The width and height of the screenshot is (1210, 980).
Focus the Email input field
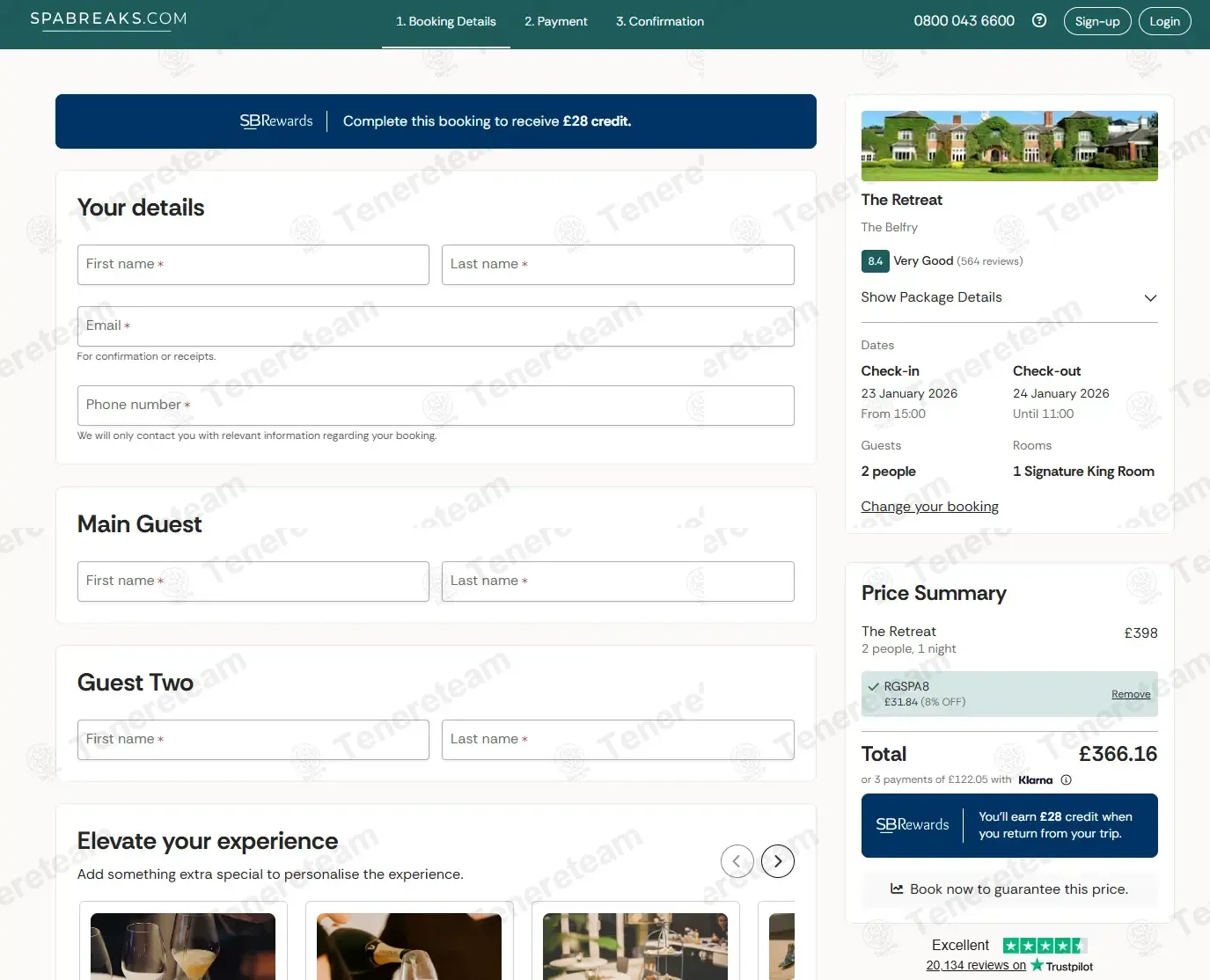click(x=436, y=326)
